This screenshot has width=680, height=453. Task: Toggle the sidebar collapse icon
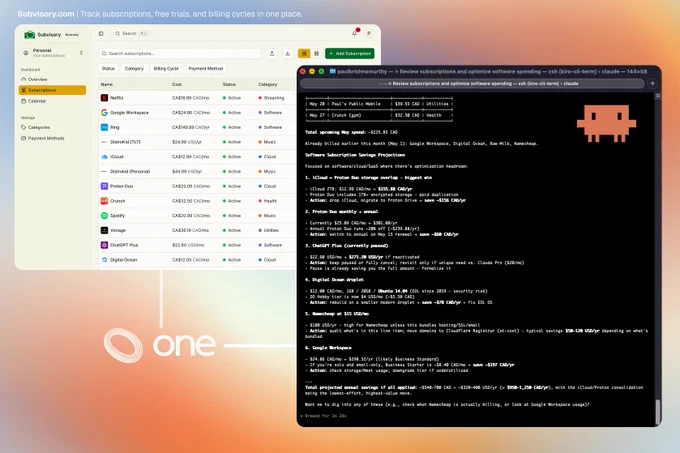pyautogui.click(x=101, y=33)
